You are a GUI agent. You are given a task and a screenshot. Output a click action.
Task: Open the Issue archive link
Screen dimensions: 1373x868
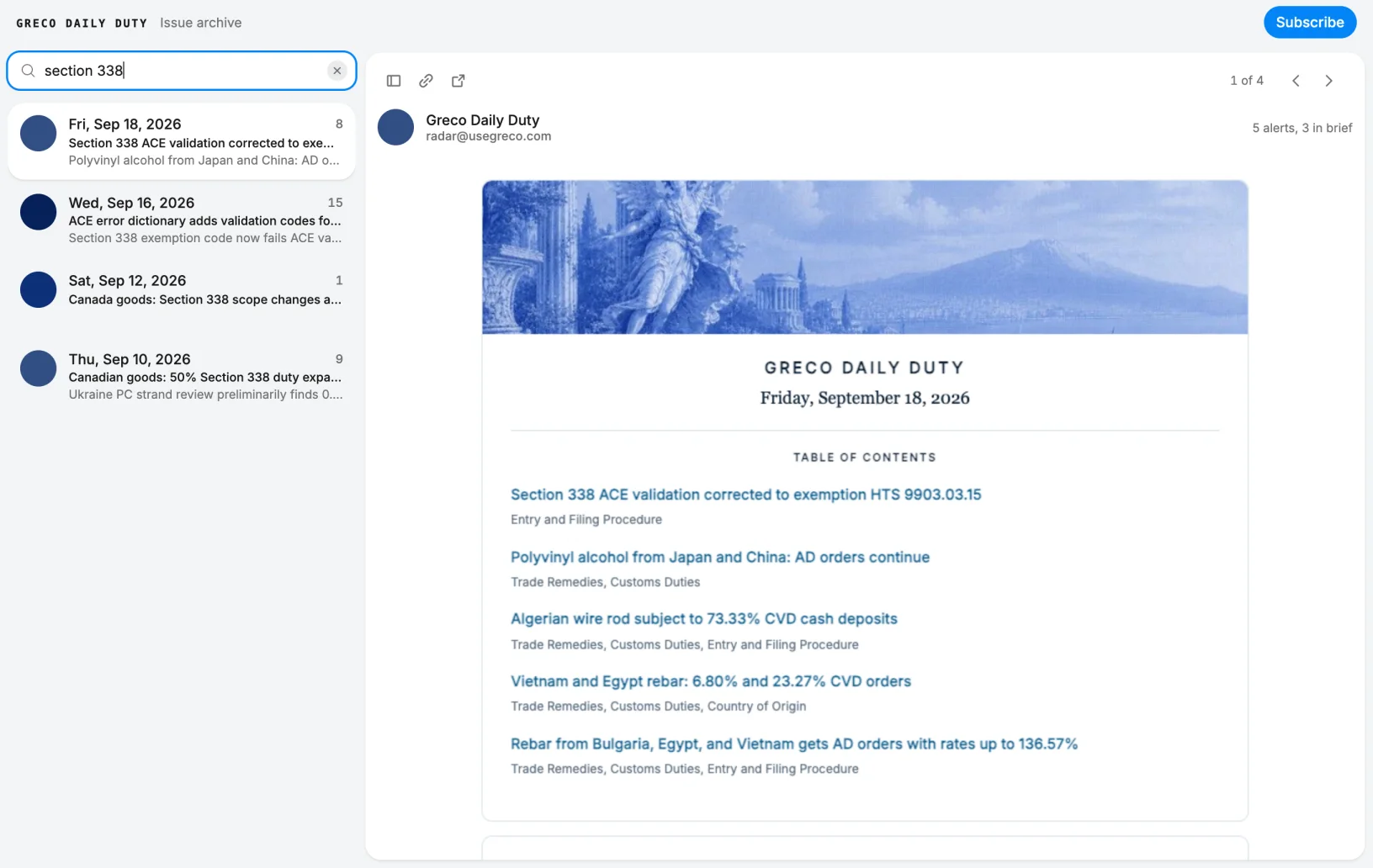(200, 23)
